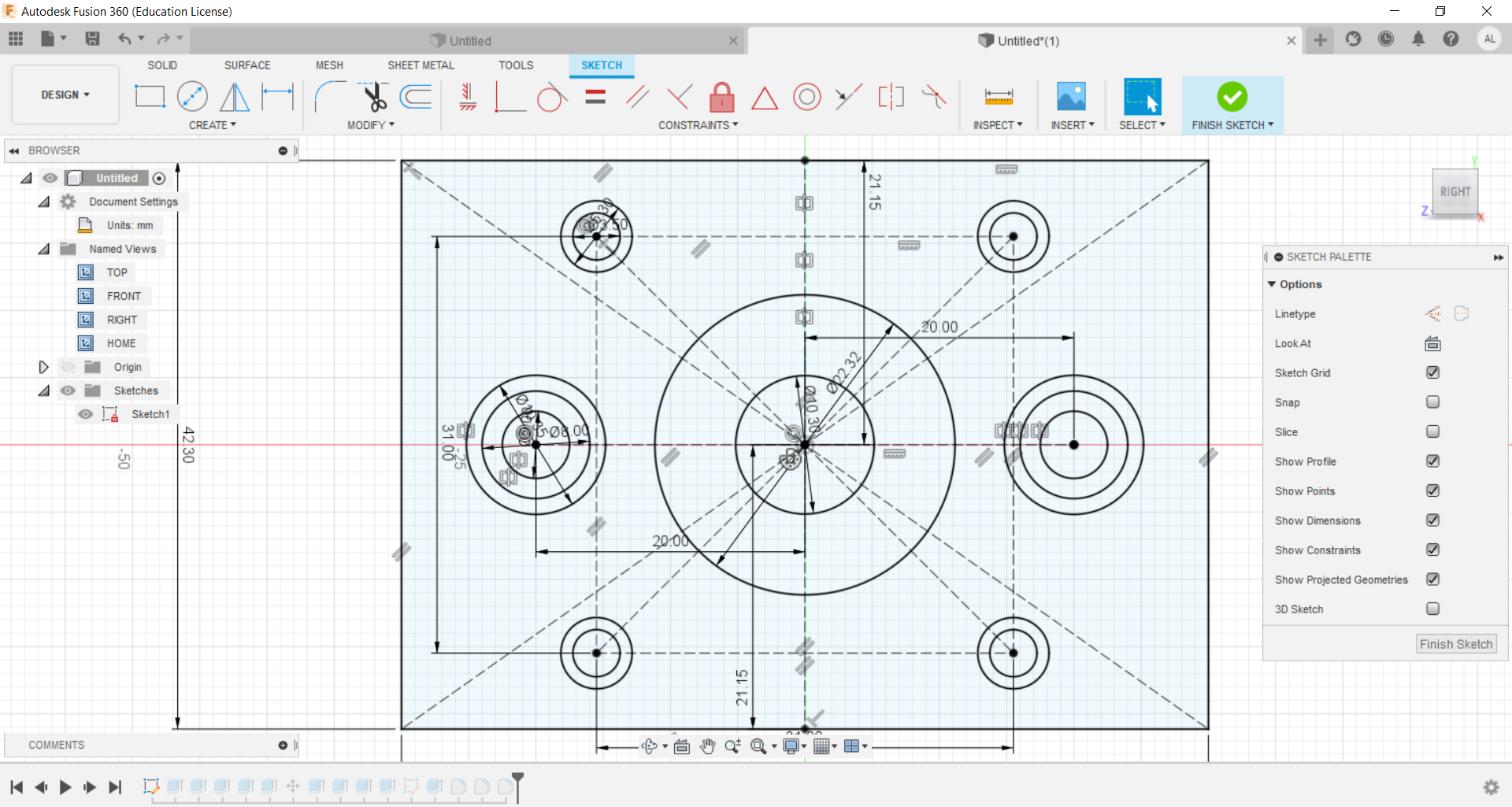Uncheck the Show Dimensions checkbox

click(1432, 520)
